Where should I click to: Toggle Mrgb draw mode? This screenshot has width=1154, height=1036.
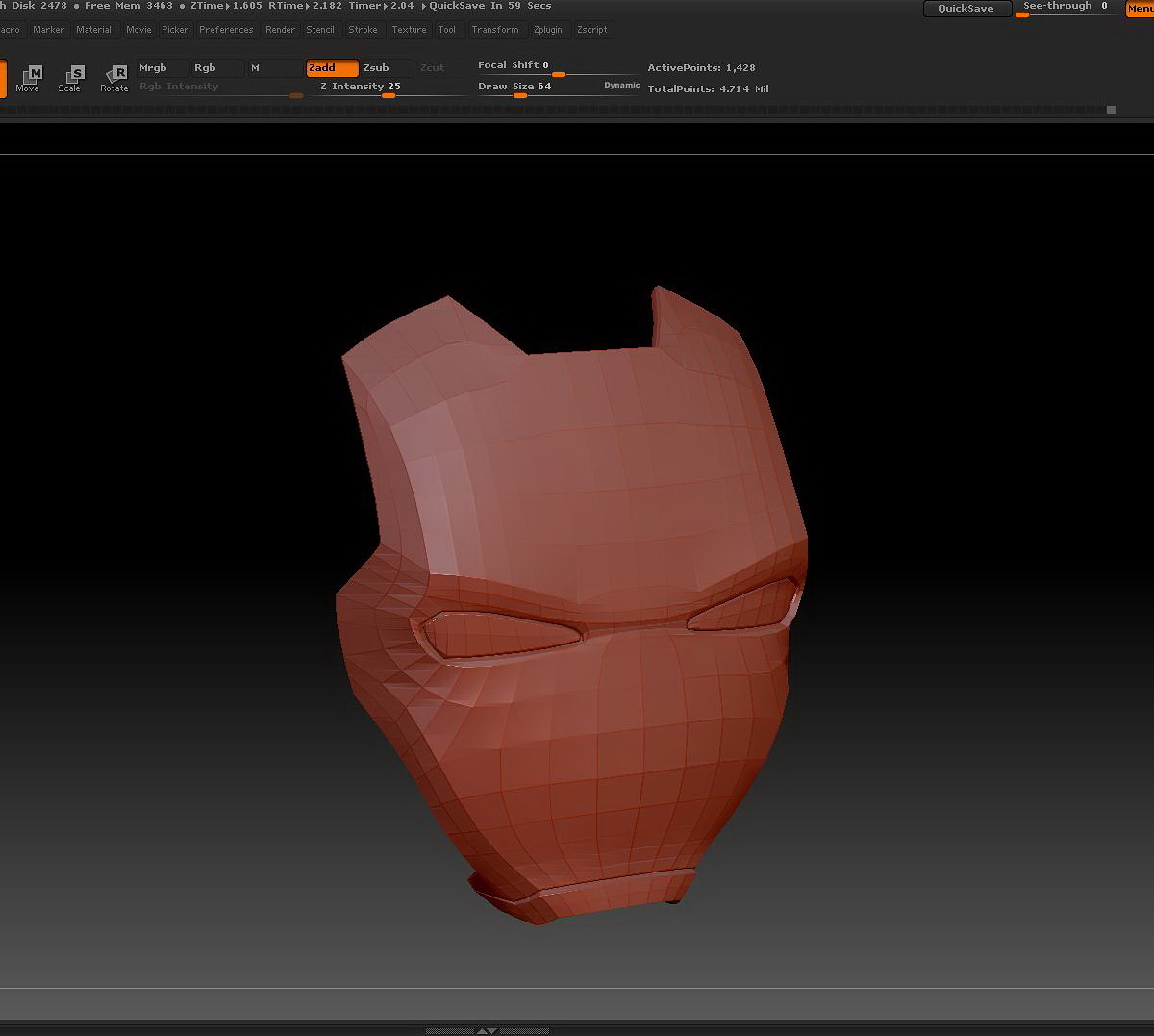[162, 68]
